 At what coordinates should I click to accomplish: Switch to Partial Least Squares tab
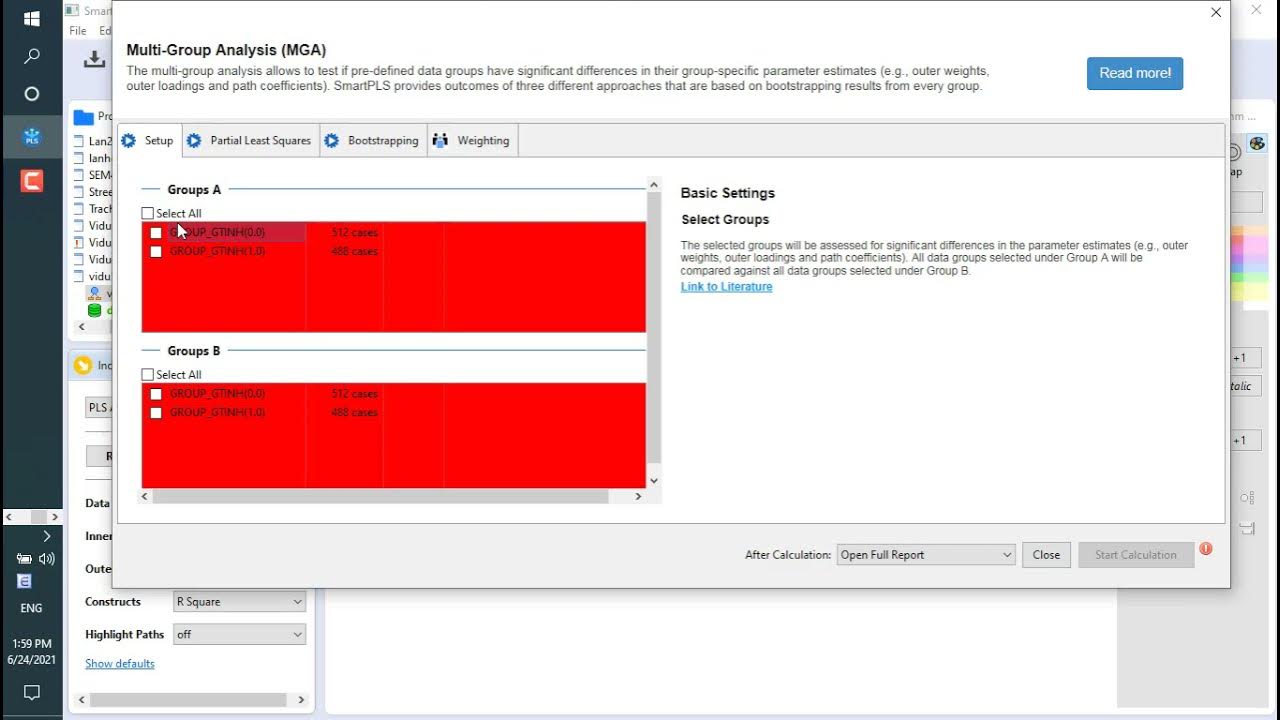tap(249, 141)
